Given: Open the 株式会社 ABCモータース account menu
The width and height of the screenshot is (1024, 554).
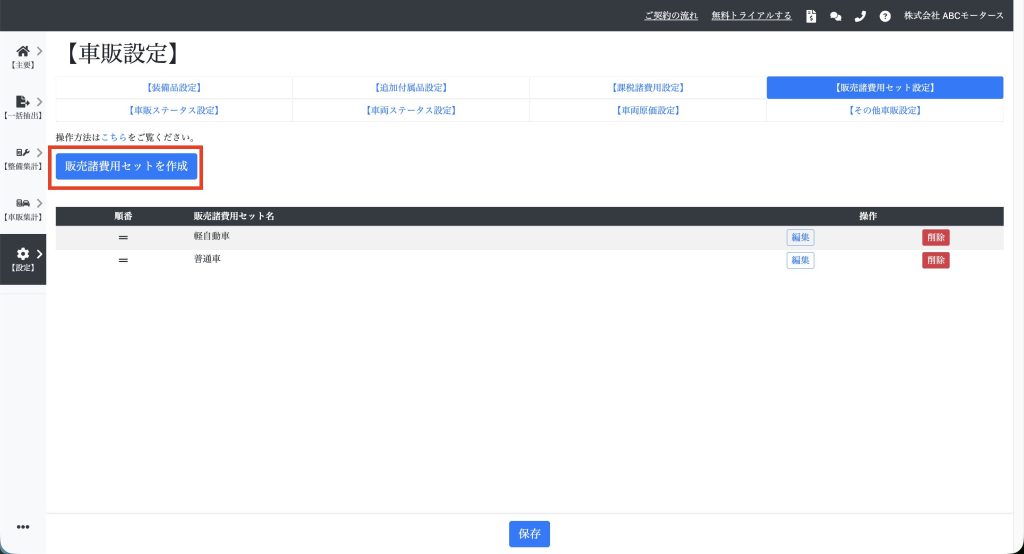Looking at the screenshot, I should 953,16.
